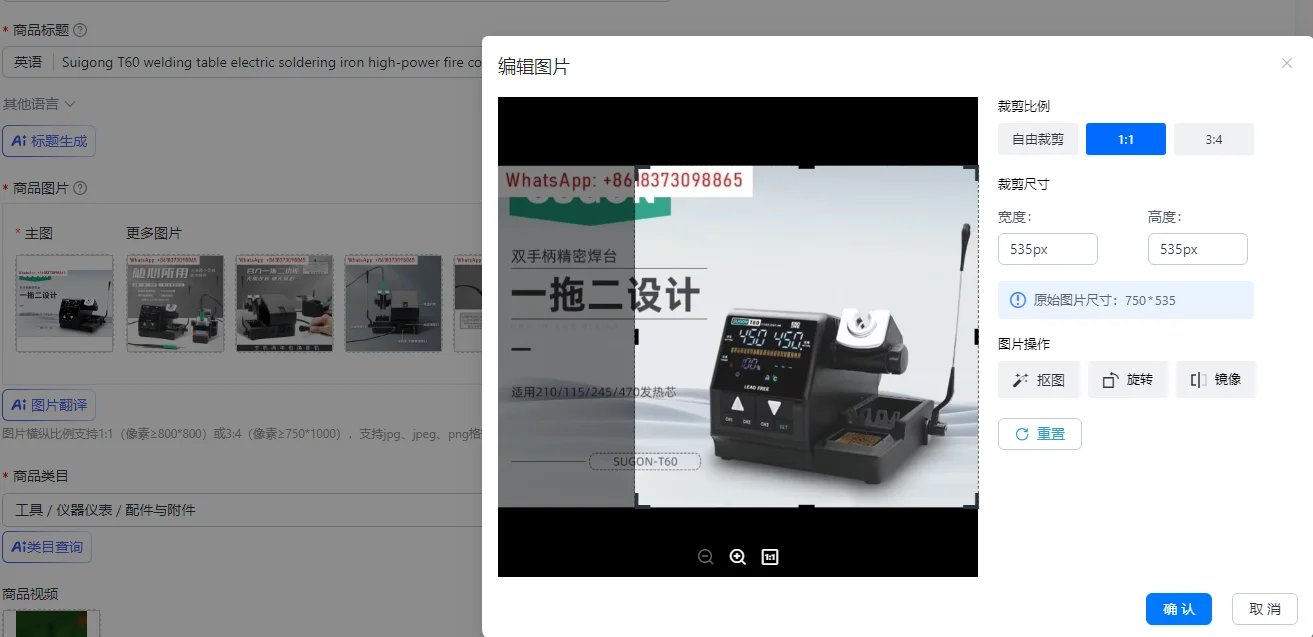Cancel with the 取消 button
This screenshot has height=637, width=1313.
tap(1265, 609)
